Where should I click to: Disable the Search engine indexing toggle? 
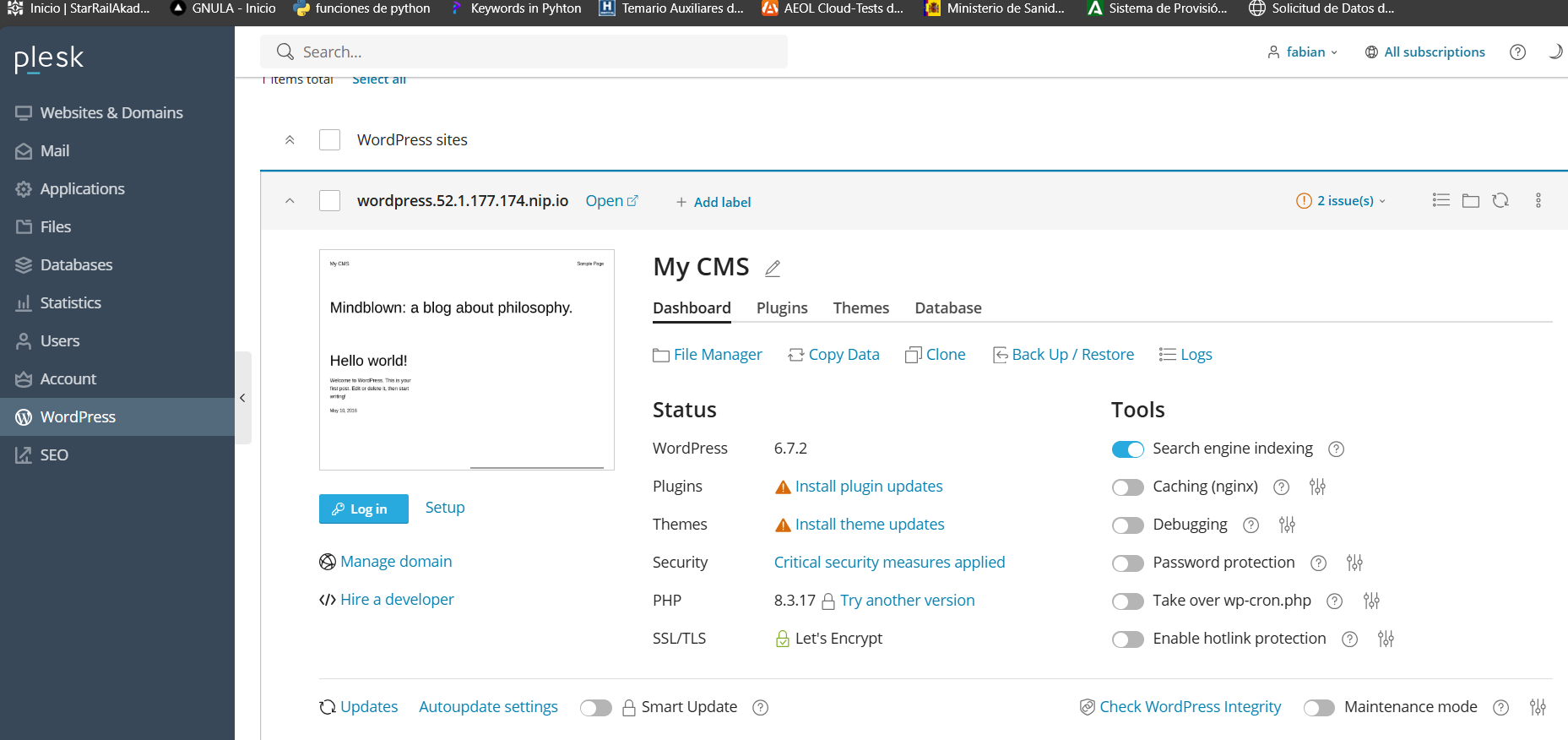[x=1127, y=449]
